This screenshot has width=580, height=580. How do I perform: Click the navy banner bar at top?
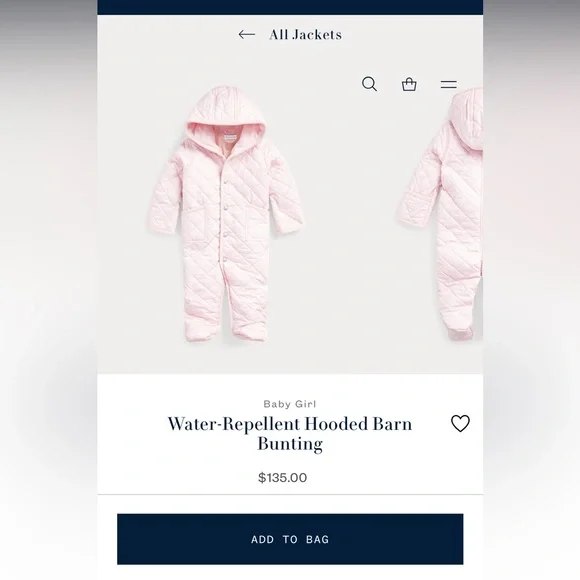tap(290, 7)
